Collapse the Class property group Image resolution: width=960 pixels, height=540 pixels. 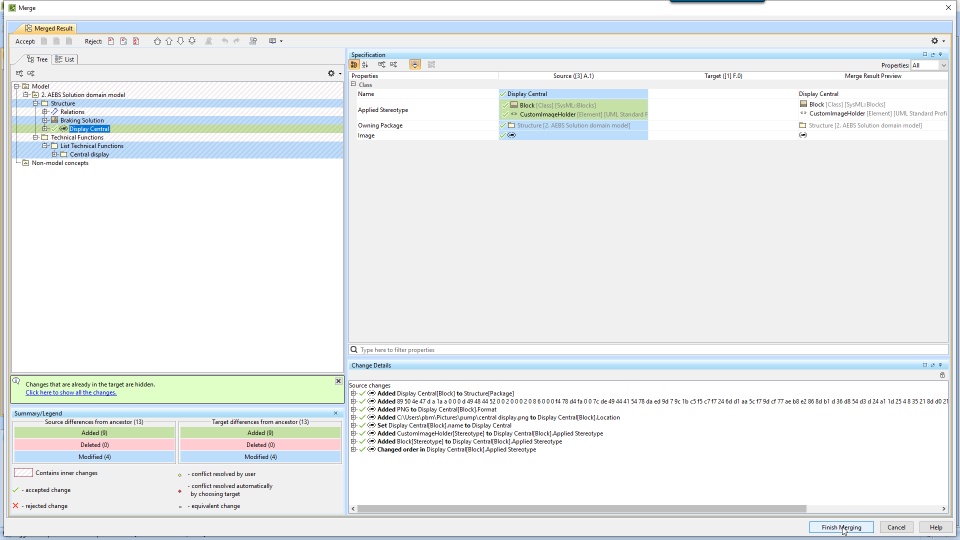coord(353,84)
